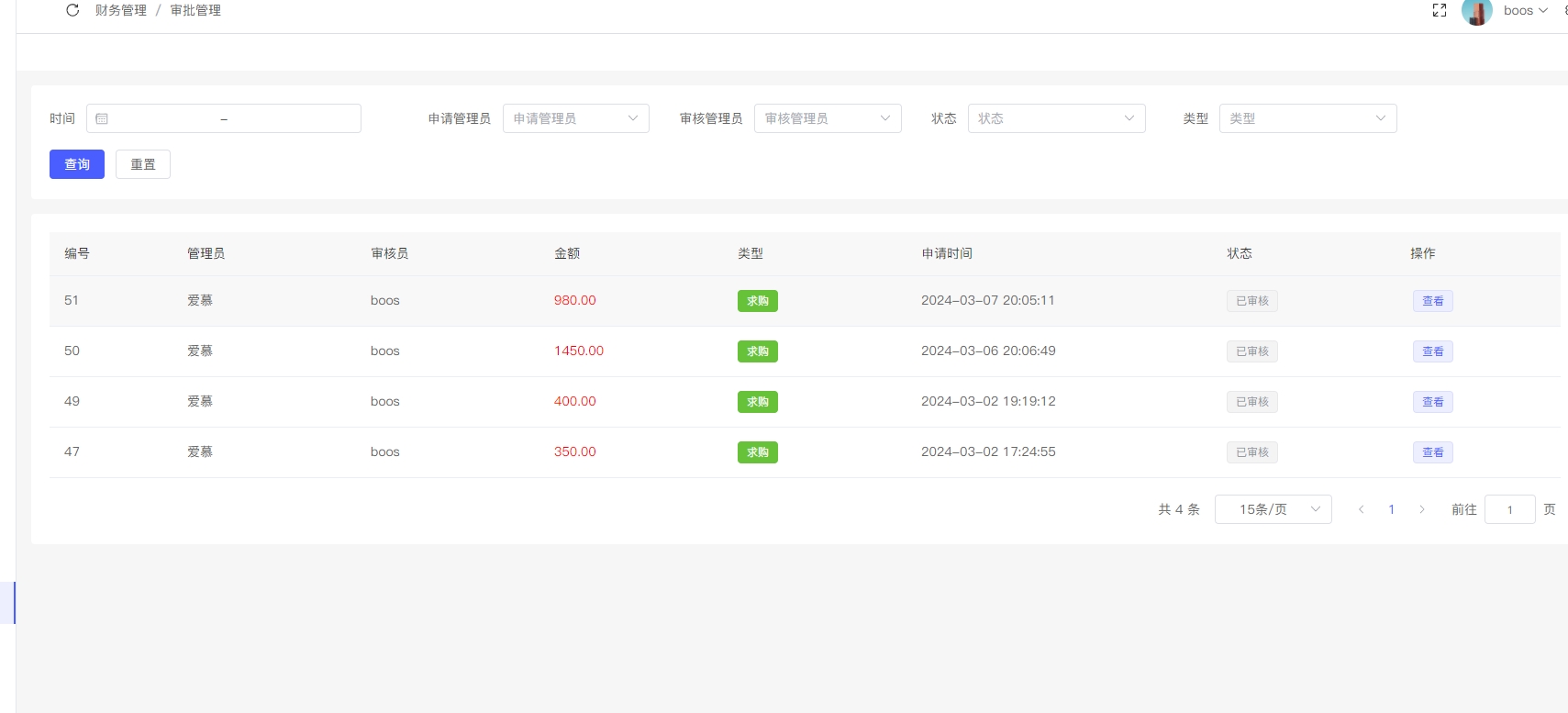Click the refresh icon beside the breadcrumb
The width and height of the screenshot is (1568, 713).
[72, 10]
